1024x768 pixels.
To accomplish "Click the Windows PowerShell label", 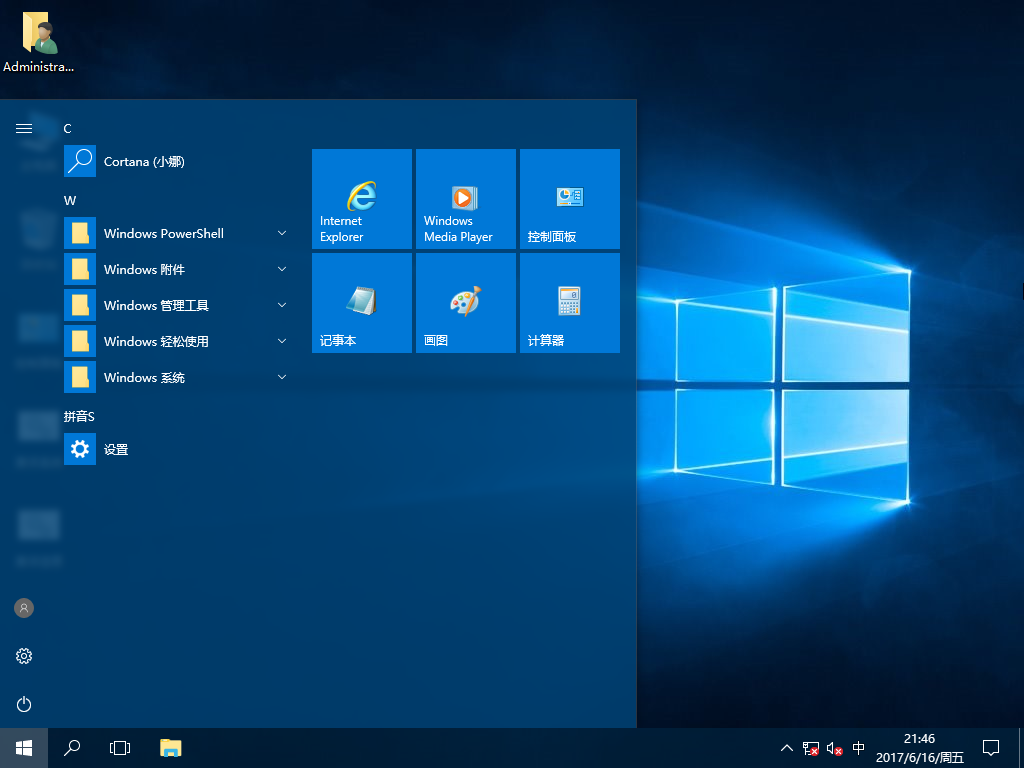I will [x=164, y=233].
